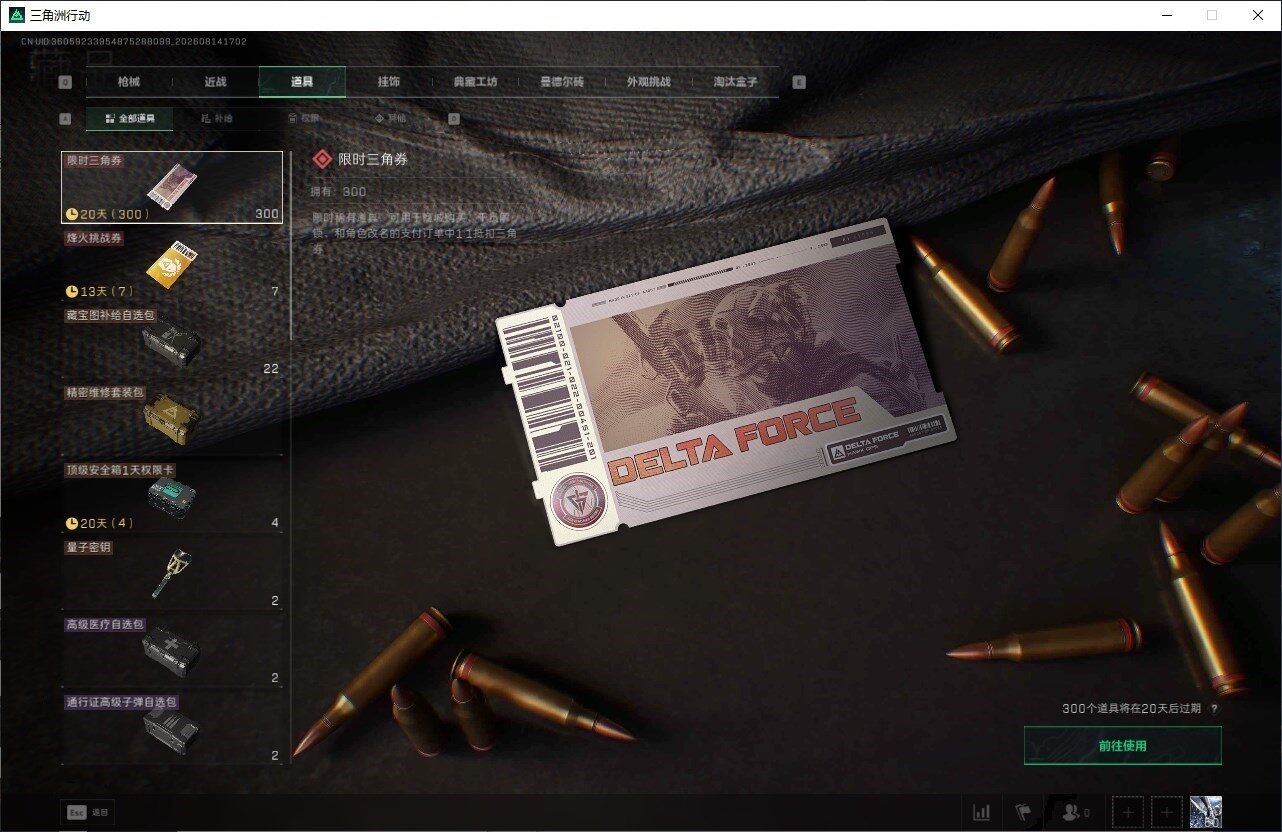Open the expiry help question mark
The height and width of the screenshot is (832, 1282).
point(1214,709)
